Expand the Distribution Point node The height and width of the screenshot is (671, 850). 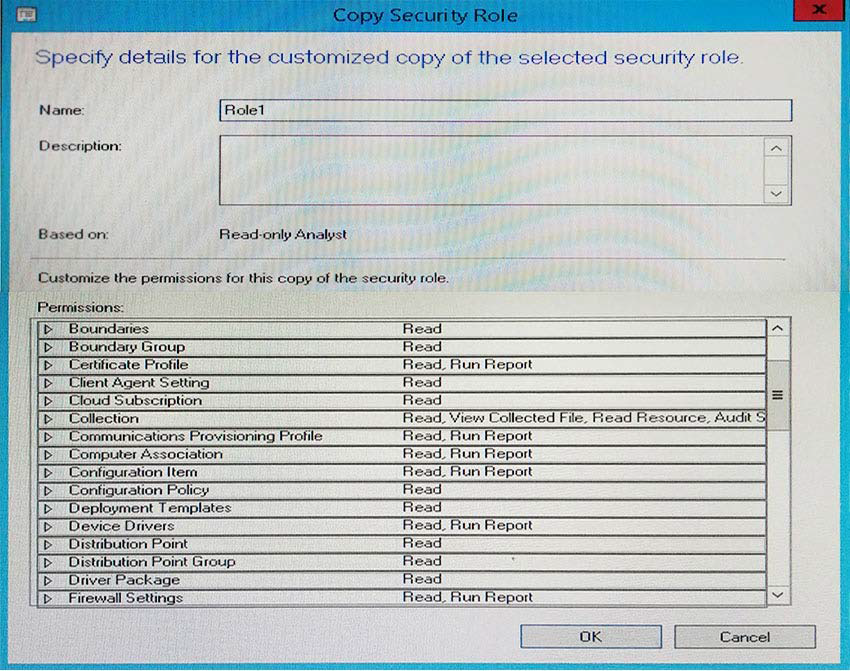click(x=48, y=544)
